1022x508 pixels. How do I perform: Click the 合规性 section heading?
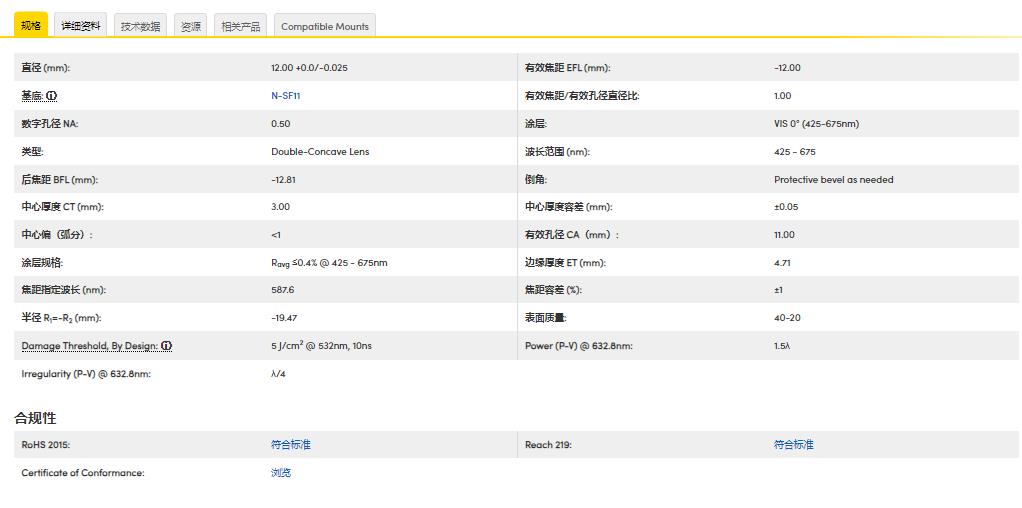pos(35,418)
